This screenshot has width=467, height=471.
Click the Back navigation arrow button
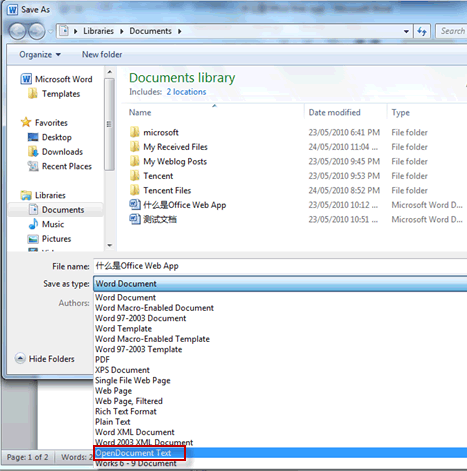point(17,31)
